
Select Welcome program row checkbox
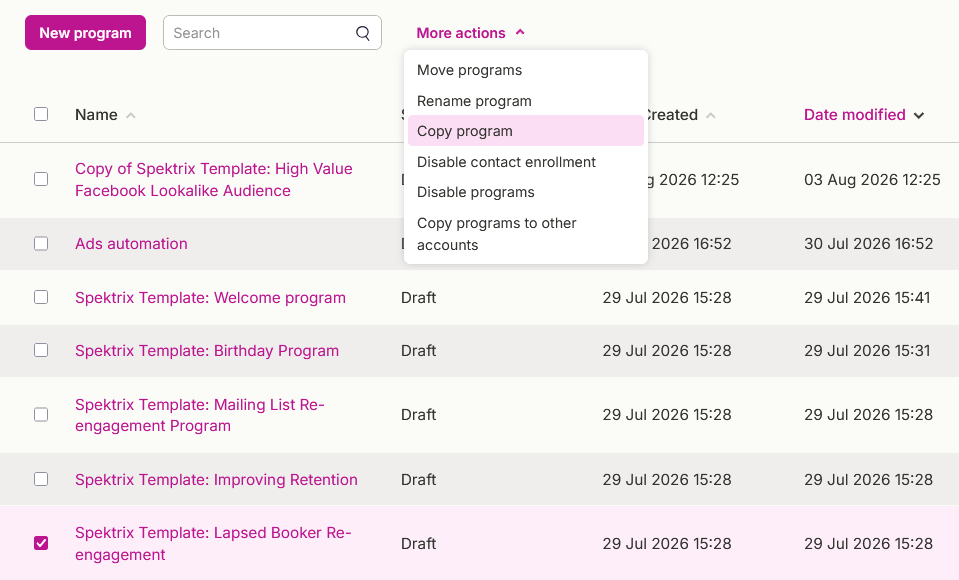pos(41,297)
